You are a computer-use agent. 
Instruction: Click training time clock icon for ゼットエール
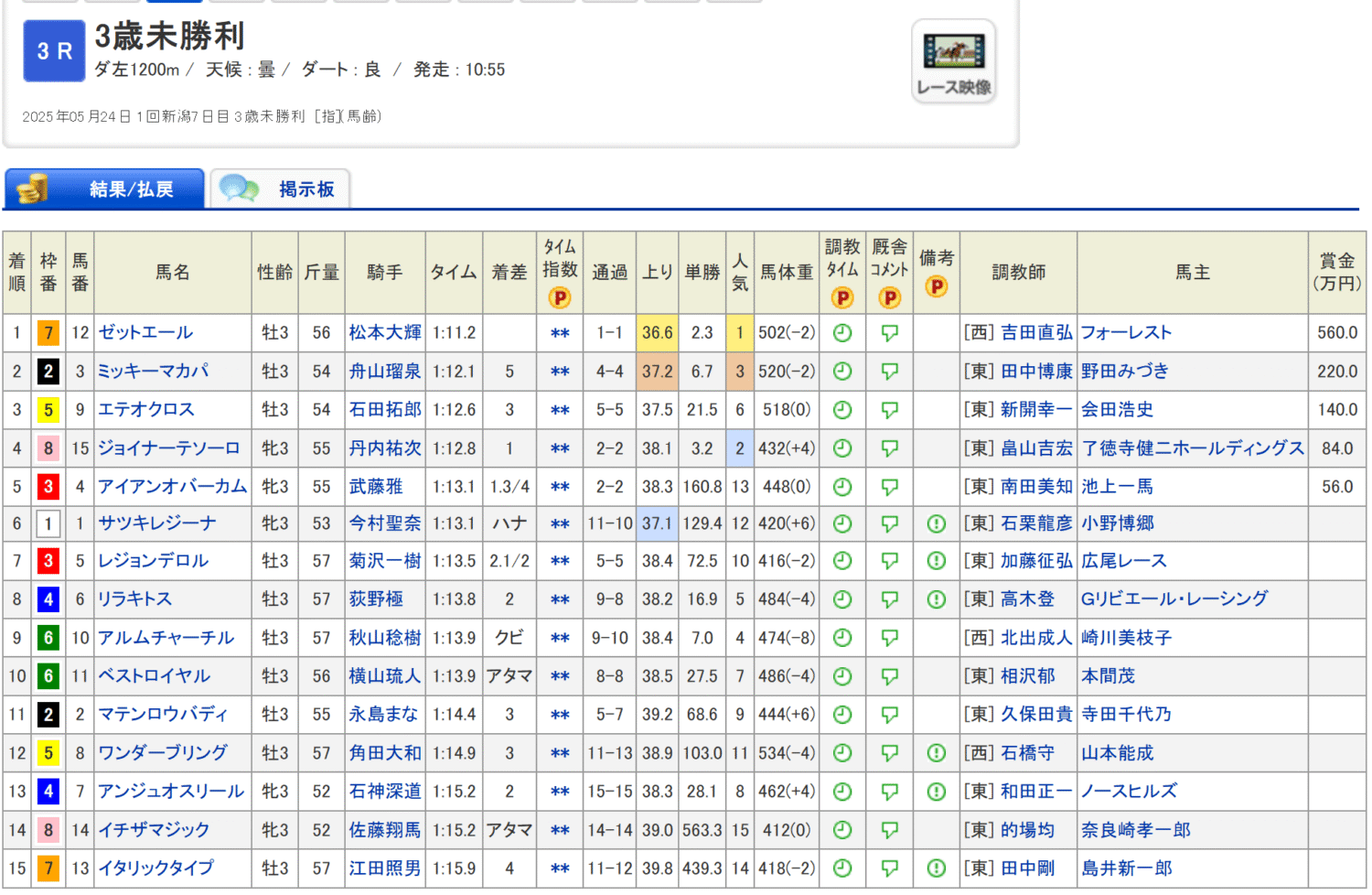[842, 333]
